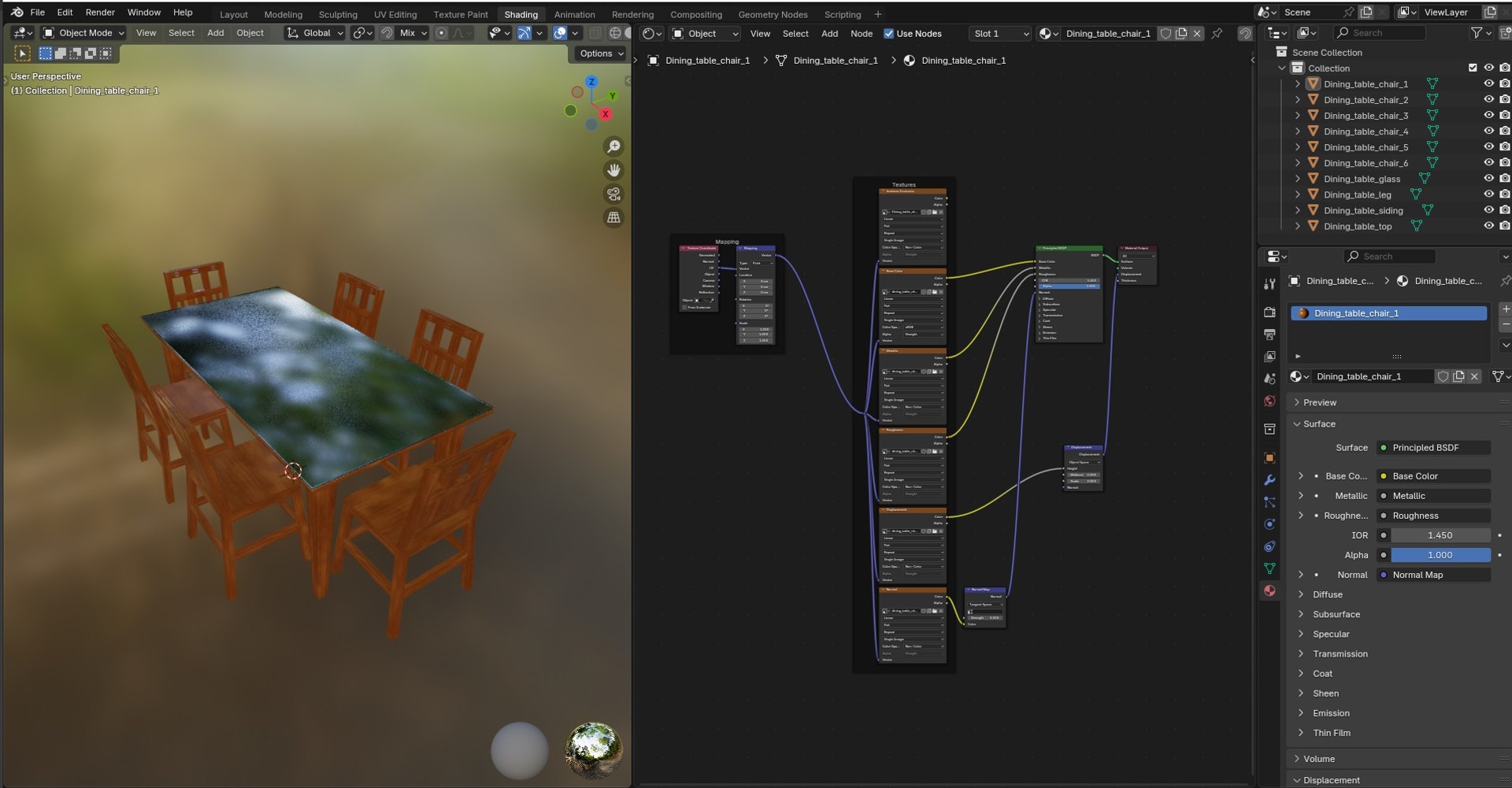Click the zoom magnifier icon in viewport
Screen dimensions: 1512x788
tap(613, 146)
